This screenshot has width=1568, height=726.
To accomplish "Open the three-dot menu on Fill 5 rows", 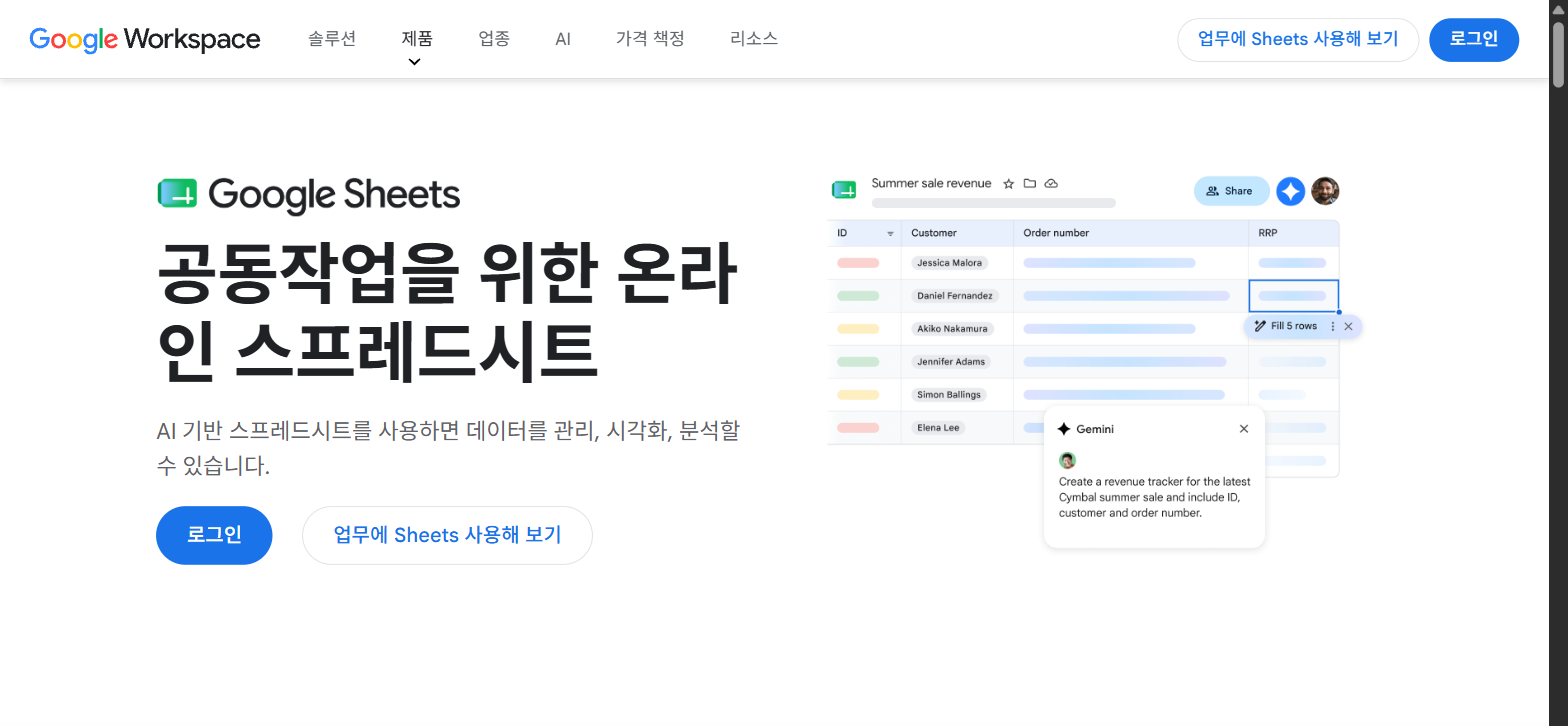I will click(1332, 326).
